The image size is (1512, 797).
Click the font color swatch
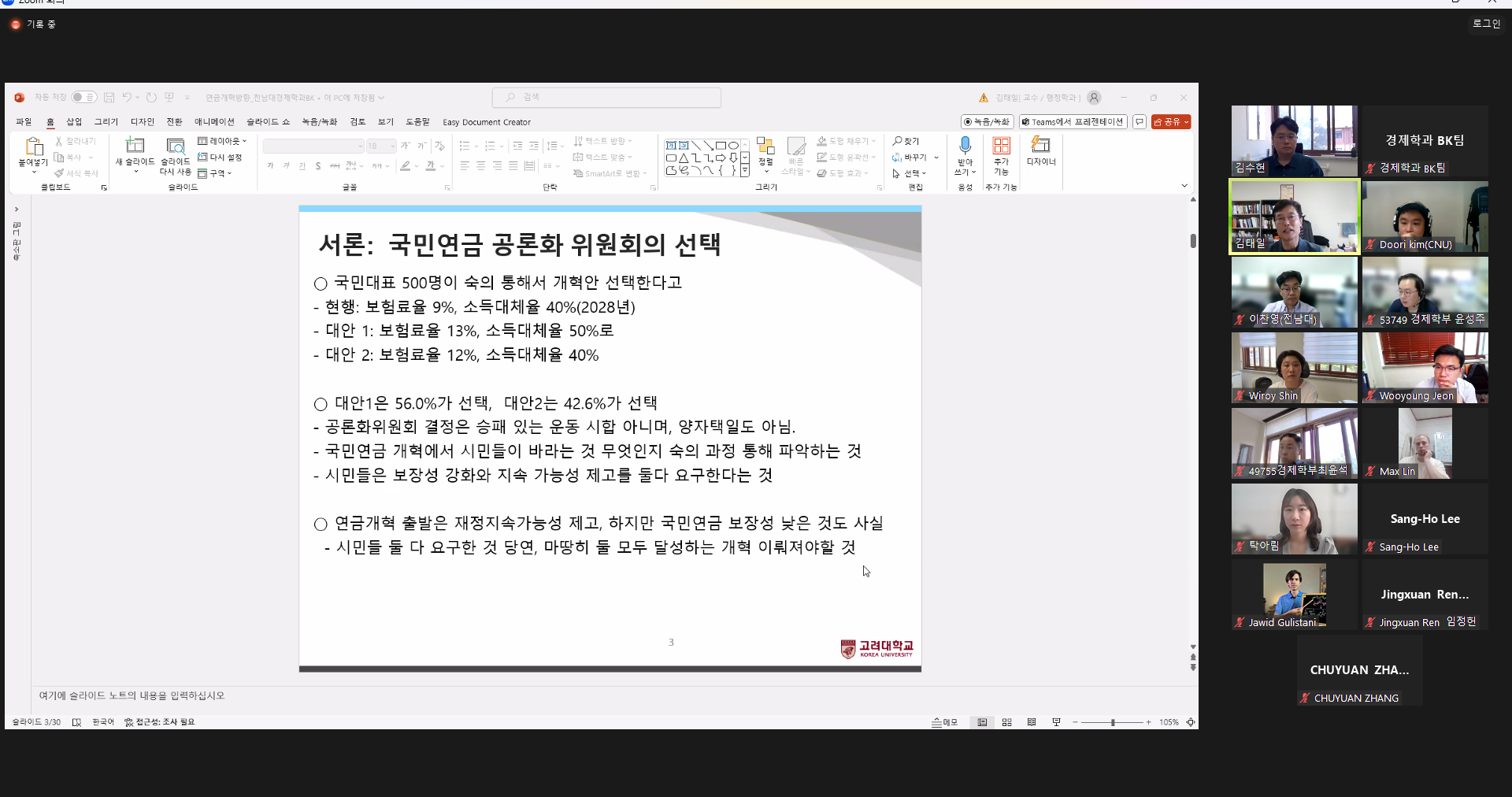click(x=431, y=166)
